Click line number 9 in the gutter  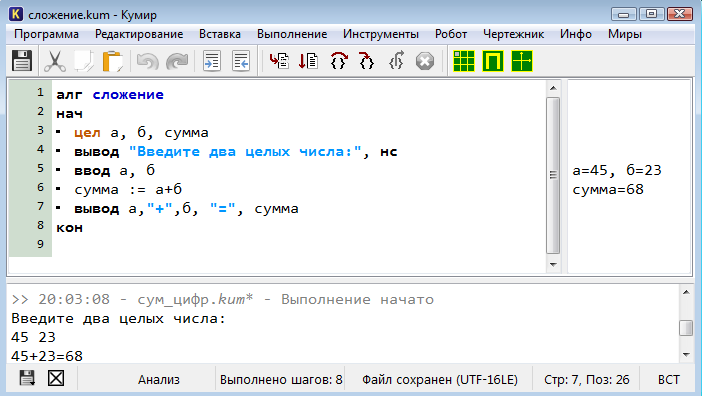[40, 244]
